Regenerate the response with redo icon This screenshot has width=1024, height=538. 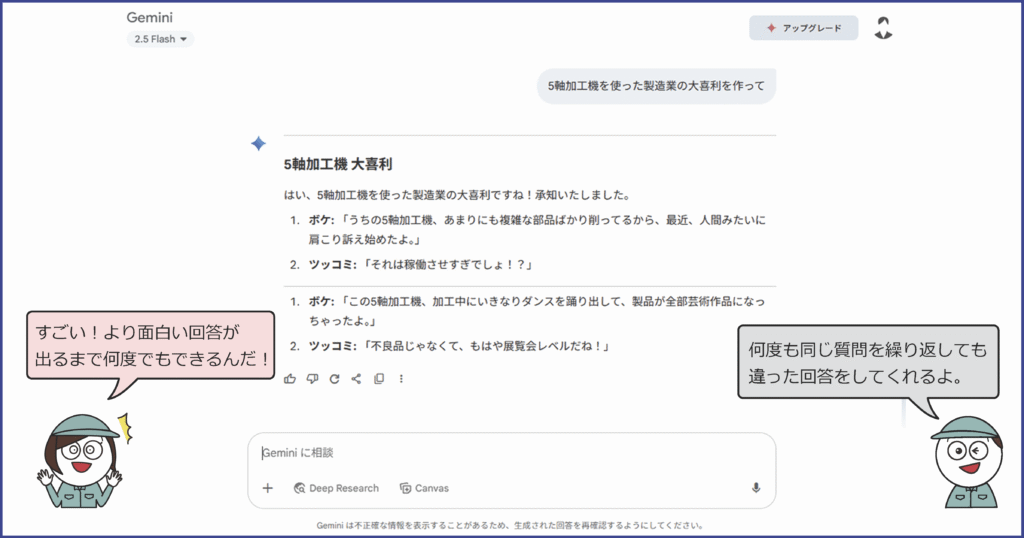[x=334, y=379]
